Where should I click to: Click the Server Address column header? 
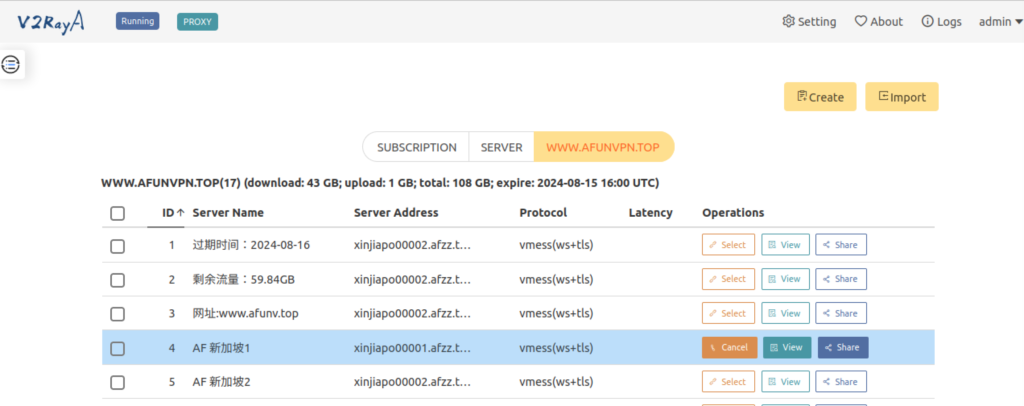(x=396, y=213)
